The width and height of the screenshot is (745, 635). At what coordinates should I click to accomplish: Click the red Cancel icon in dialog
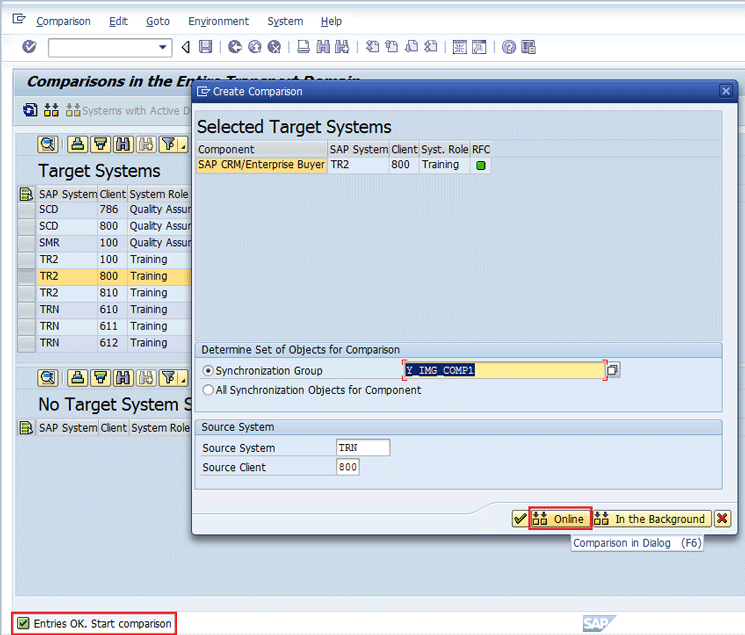722,519
